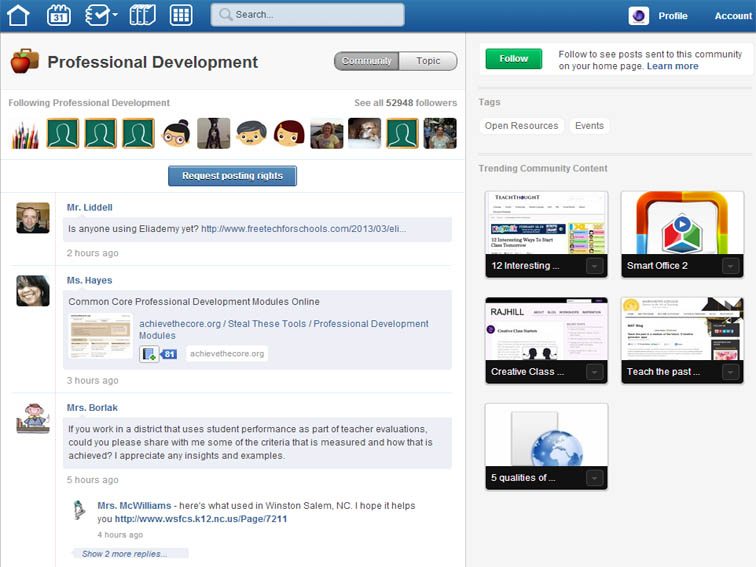Open the Profile menu item
The width and height of the screenshot is (756, 567).
click(x=672, y=16)
